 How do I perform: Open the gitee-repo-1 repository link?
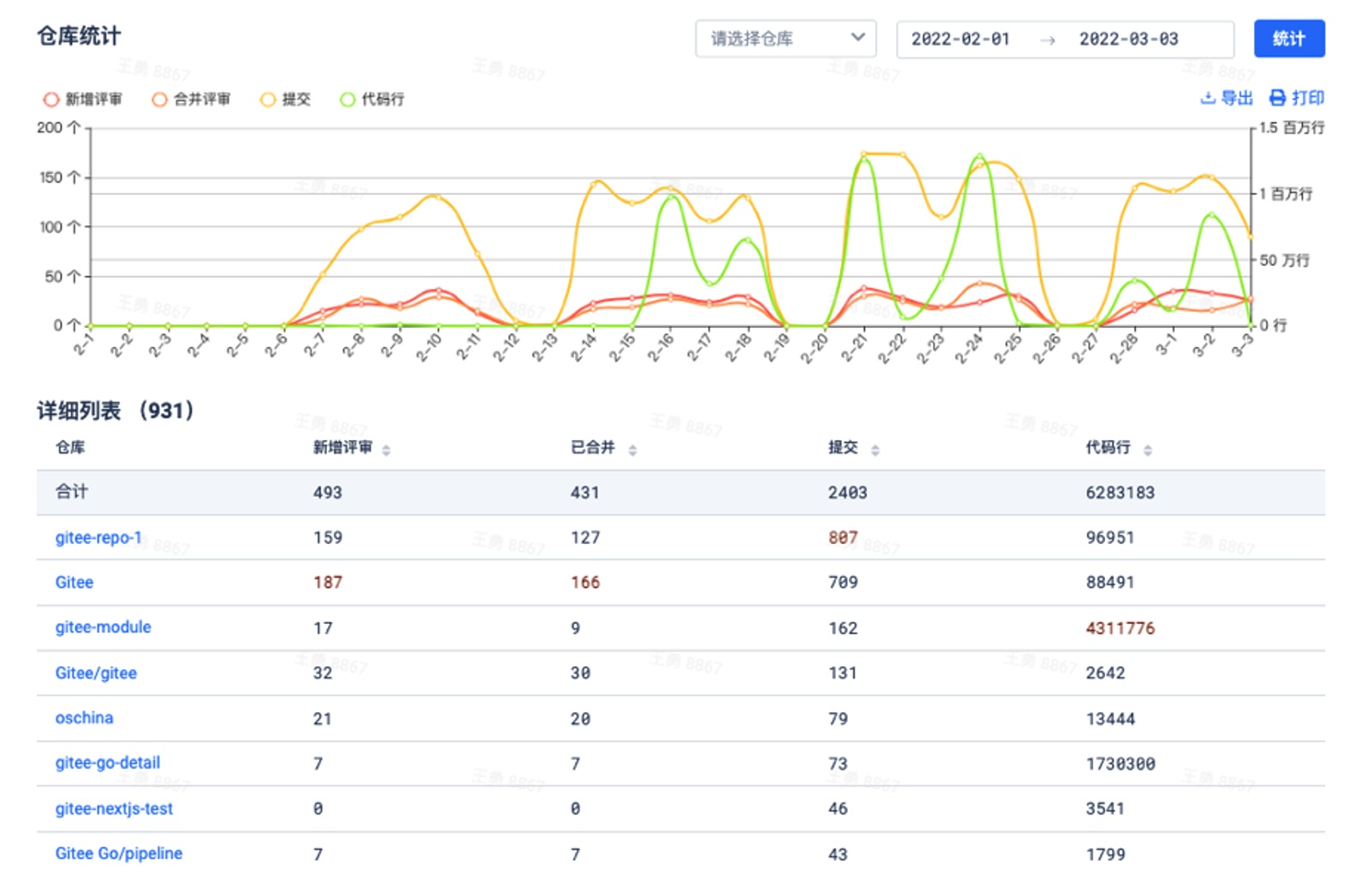pos(98,538)
